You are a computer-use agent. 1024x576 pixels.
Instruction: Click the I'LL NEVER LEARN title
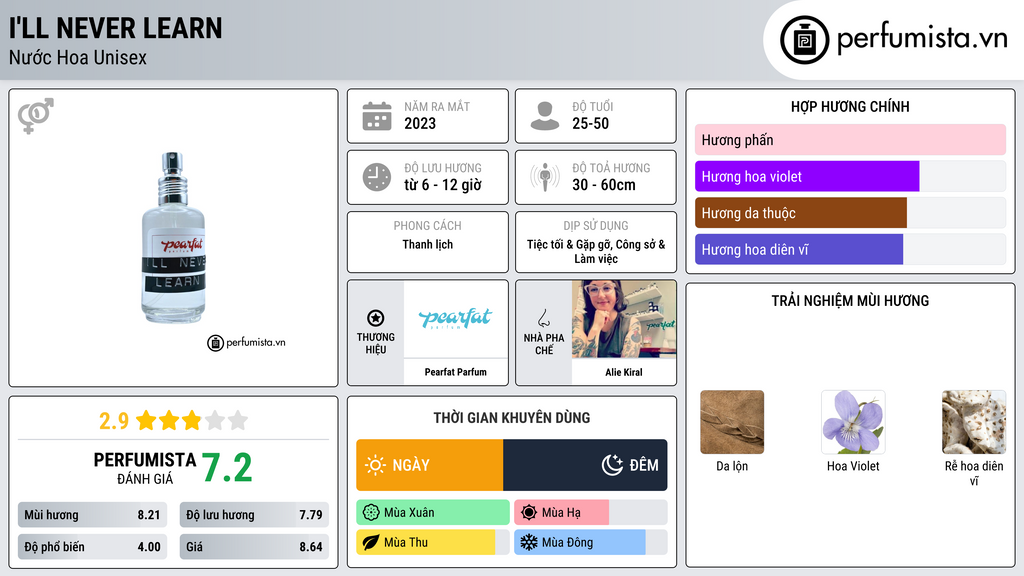click(x=116, y=28)
